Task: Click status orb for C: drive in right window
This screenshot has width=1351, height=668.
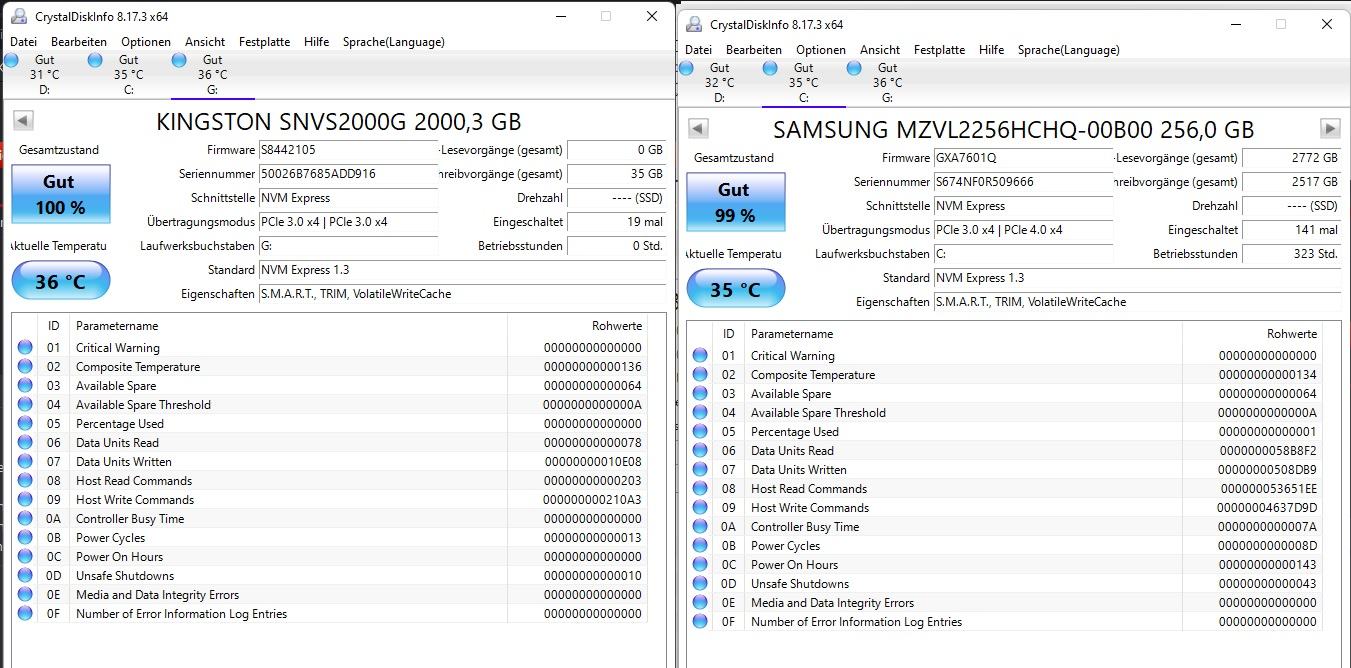Action: coord(770,68)
